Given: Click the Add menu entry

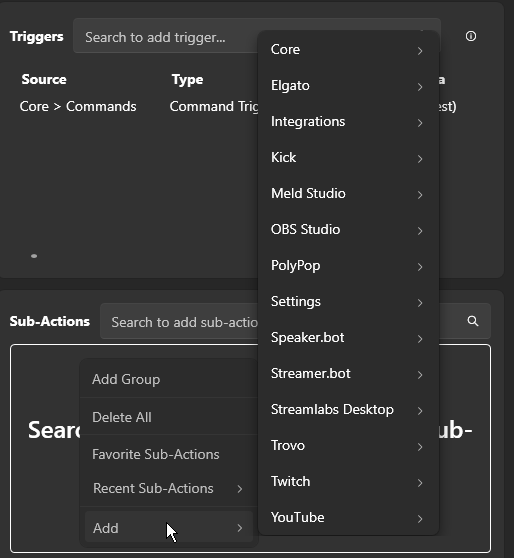Looking at the screenshot, I should (x=169, y=528).
